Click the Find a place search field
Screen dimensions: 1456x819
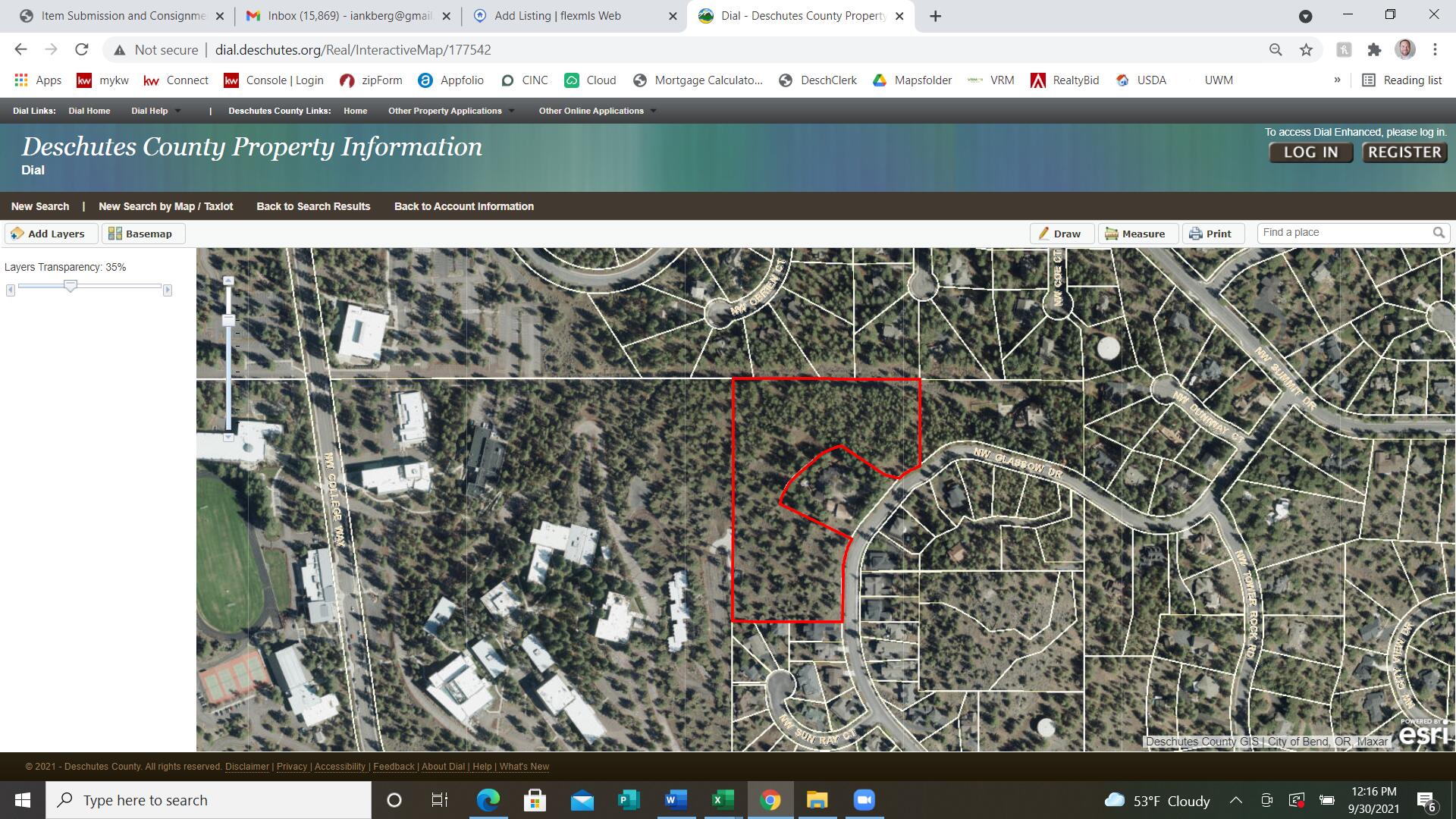(1342, 233)
